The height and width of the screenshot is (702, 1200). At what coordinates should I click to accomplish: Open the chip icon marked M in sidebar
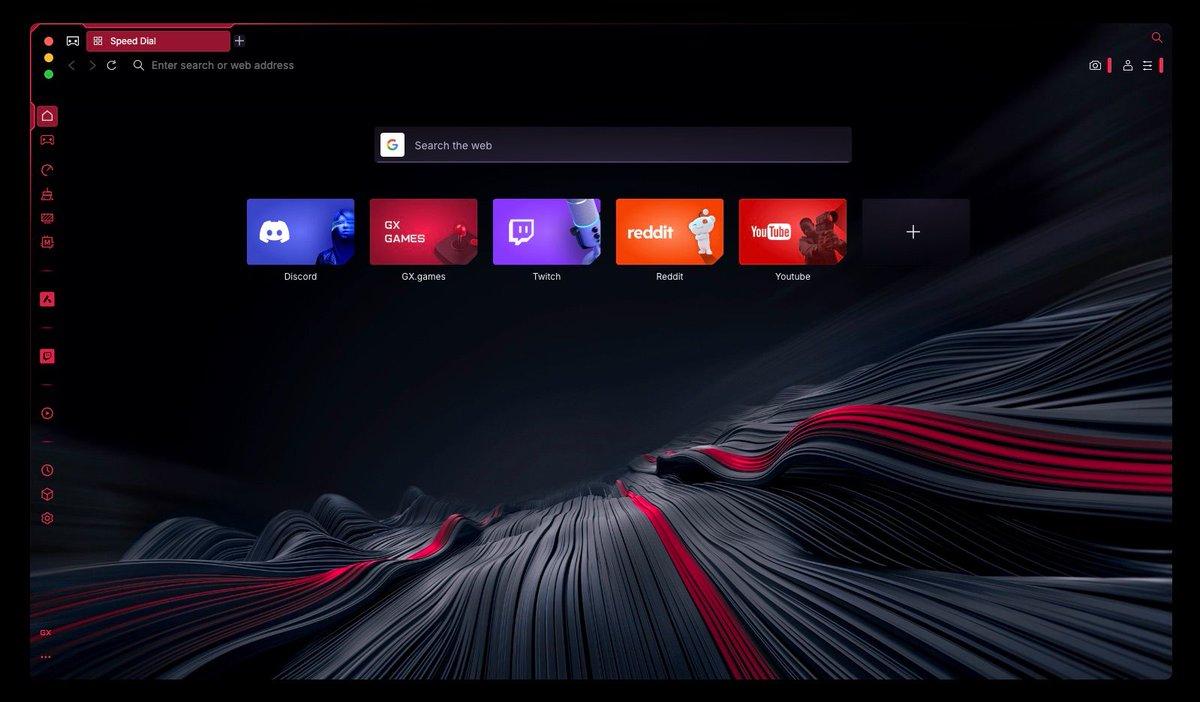pyautogui.click(x=47, y=242)
